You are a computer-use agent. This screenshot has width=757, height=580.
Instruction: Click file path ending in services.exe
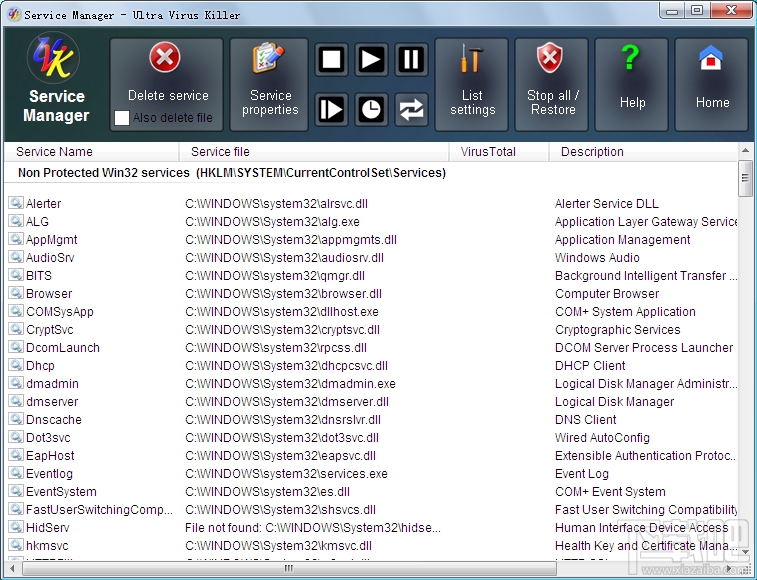[x=286, y=474]
